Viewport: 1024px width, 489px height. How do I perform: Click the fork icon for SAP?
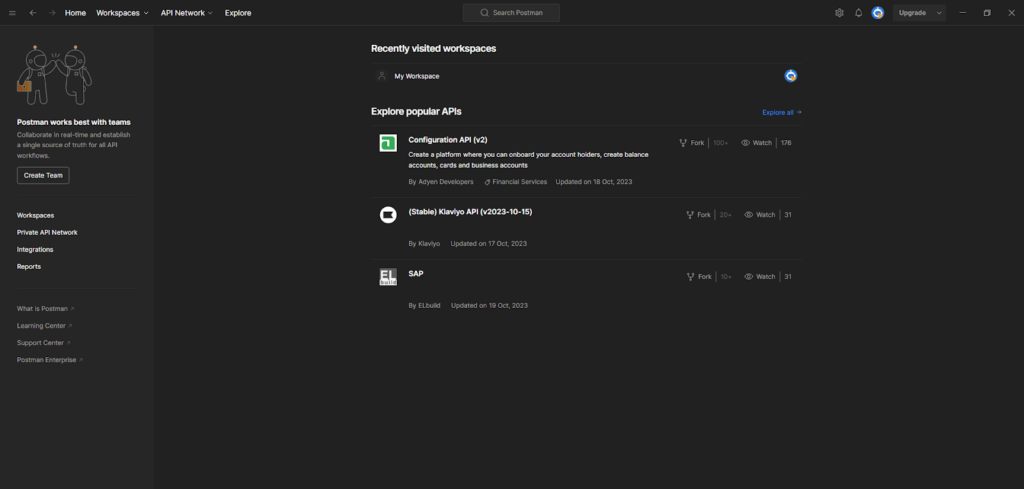coord(690,277)
